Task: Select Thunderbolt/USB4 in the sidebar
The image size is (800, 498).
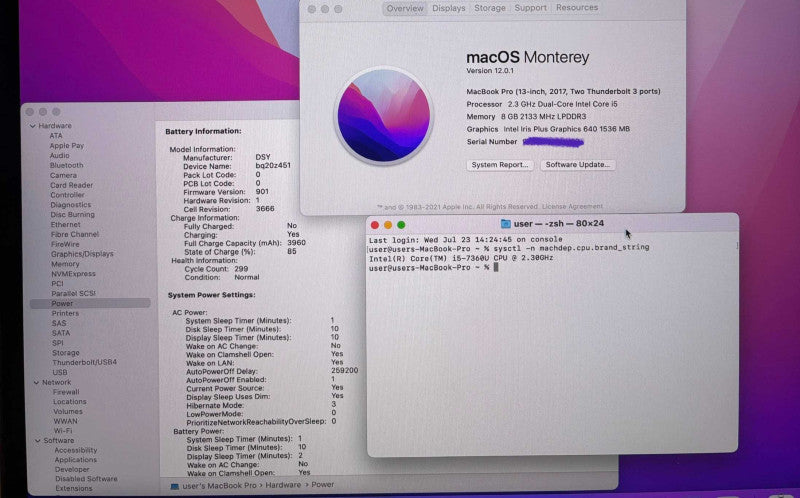Action: (85, 362)
